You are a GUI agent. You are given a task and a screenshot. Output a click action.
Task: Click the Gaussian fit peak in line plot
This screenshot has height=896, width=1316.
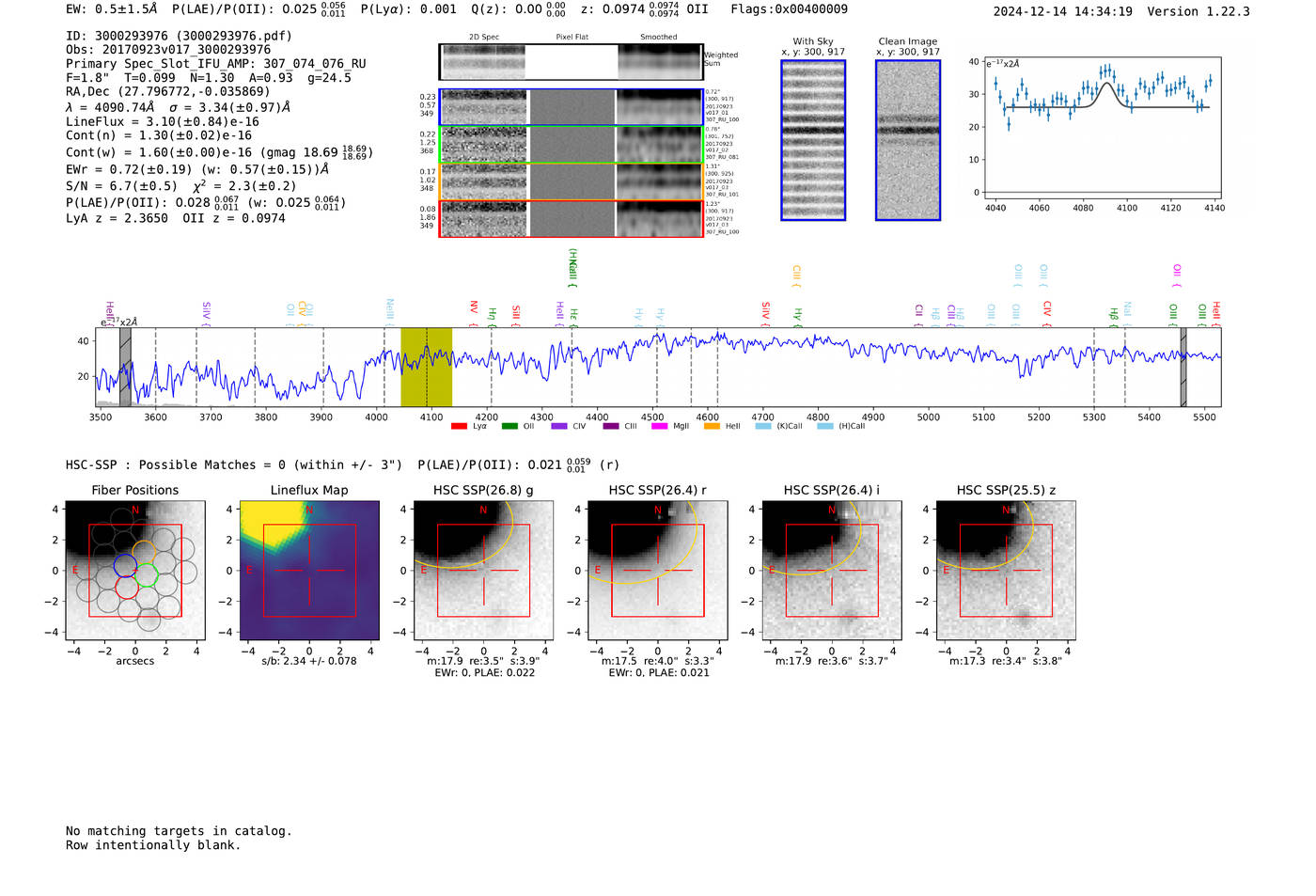pyautogui.click(x=1107, y=85)
